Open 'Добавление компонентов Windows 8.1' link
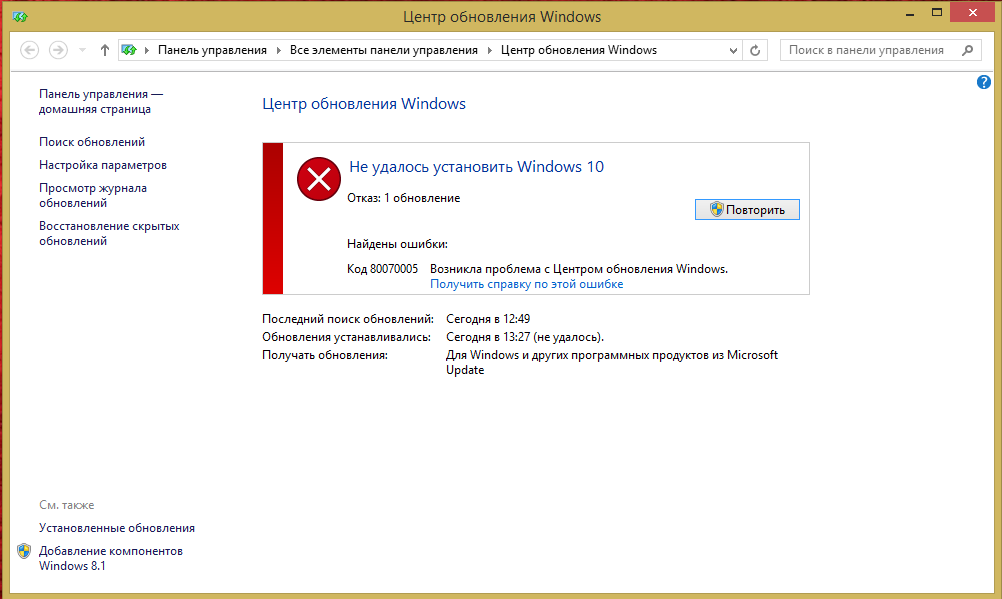 coord(111,558)
